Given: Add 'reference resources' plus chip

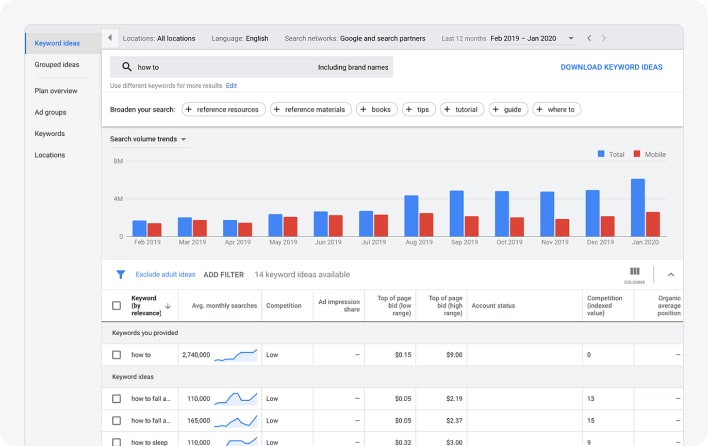Looking at the screenshot, I should point(224,109).
